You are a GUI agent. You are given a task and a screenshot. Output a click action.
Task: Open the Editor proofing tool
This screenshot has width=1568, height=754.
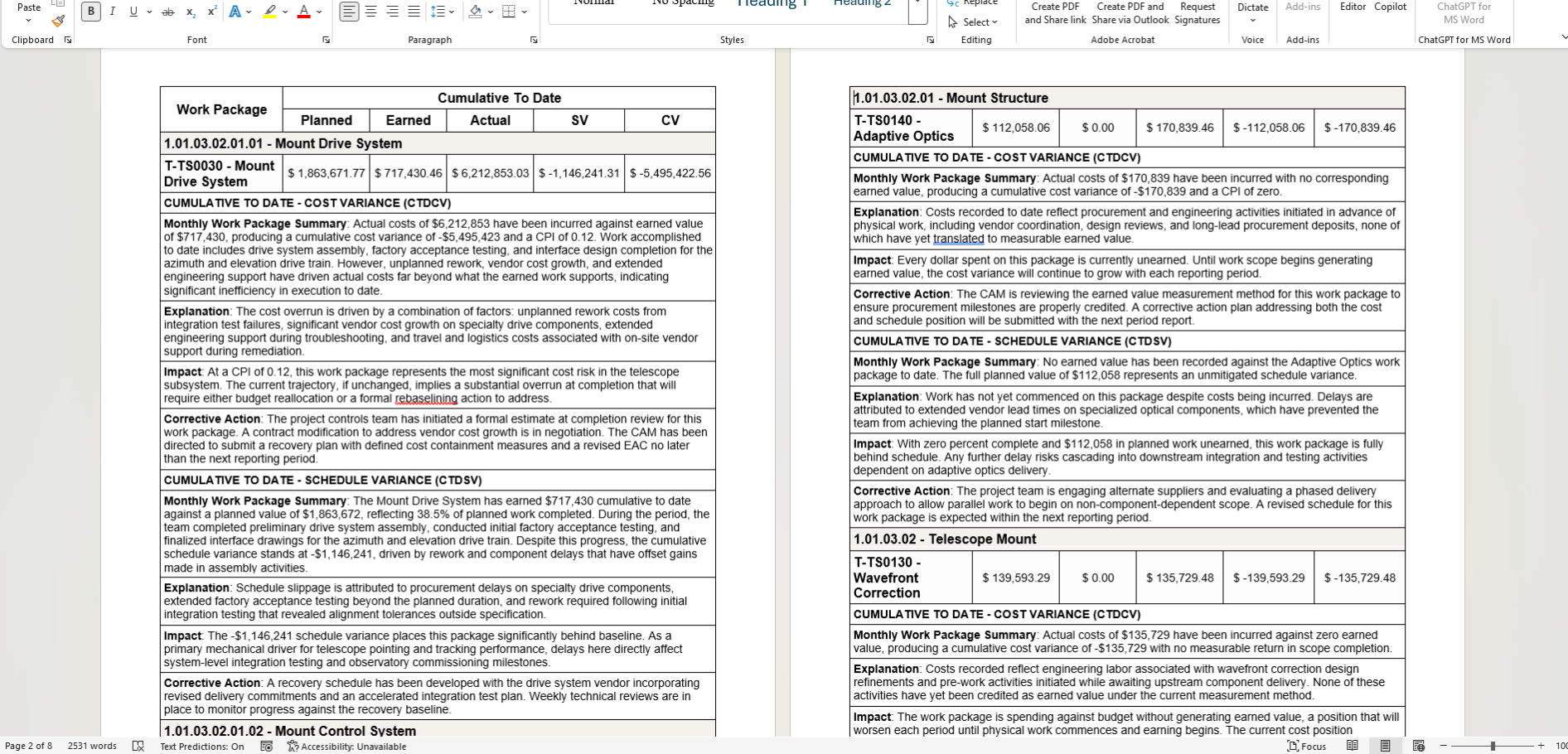point(1353,7)
